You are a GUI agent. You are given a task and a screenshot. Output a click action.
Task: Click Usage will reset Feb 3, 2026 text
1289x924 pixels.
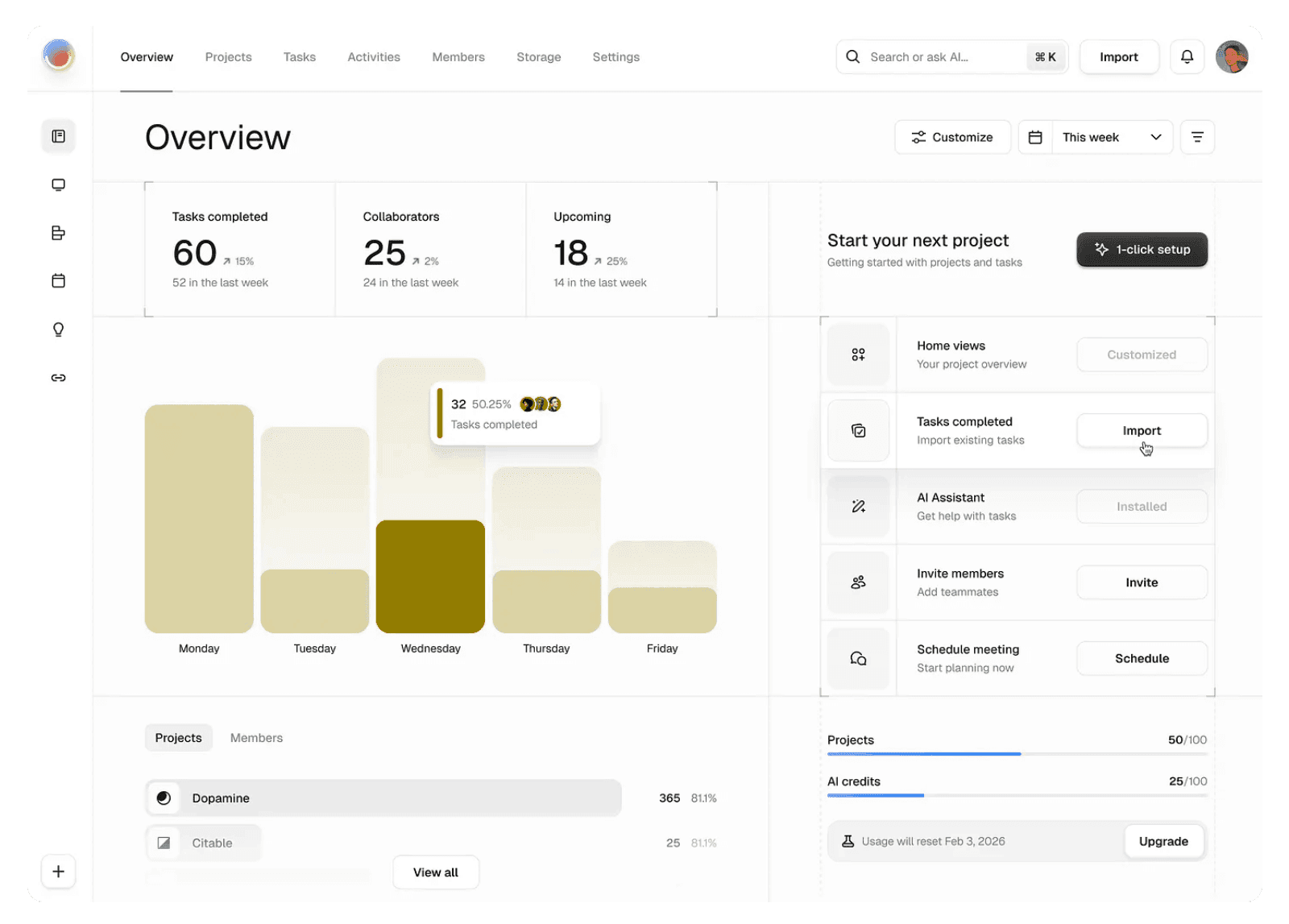(x=933, y=841)
